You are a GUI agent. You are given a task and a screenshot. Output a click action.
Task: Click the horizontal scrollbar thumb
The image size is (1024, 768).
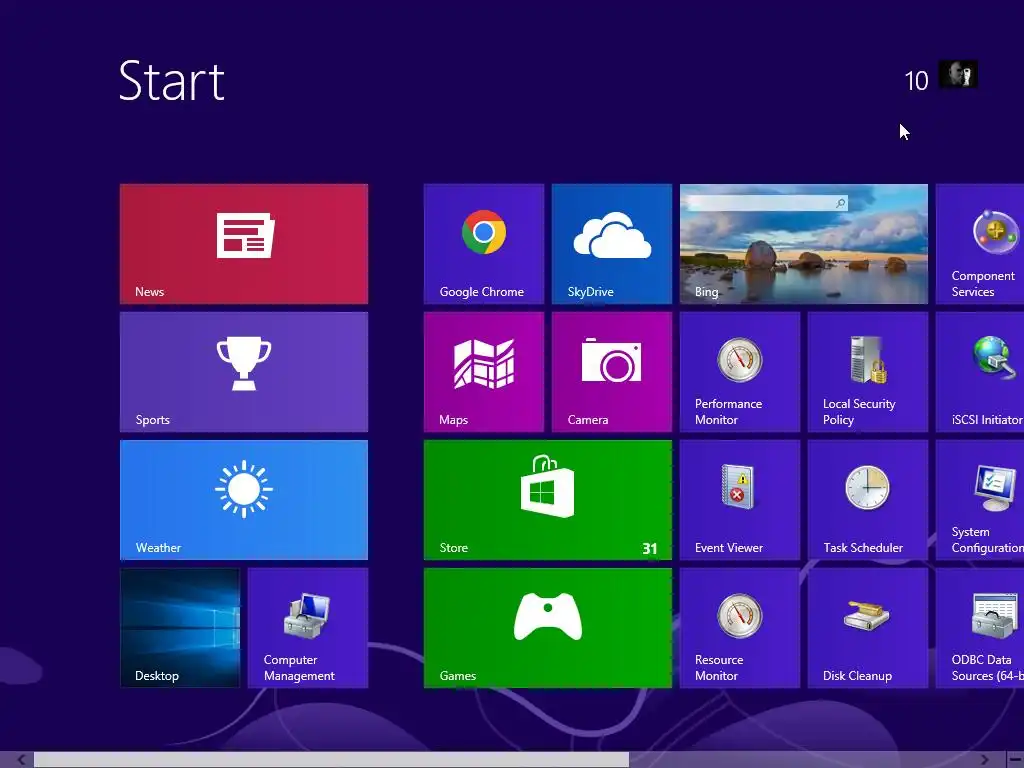click(x=331, y=760)
